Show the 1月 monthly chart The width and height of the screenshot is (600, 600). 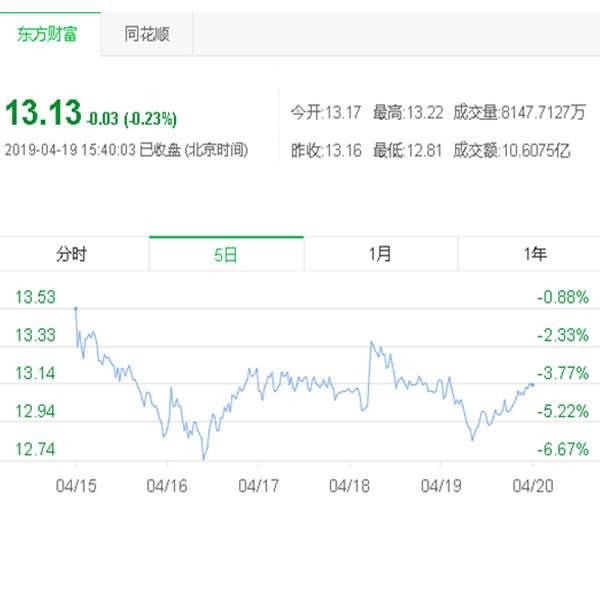coord(380,254)
